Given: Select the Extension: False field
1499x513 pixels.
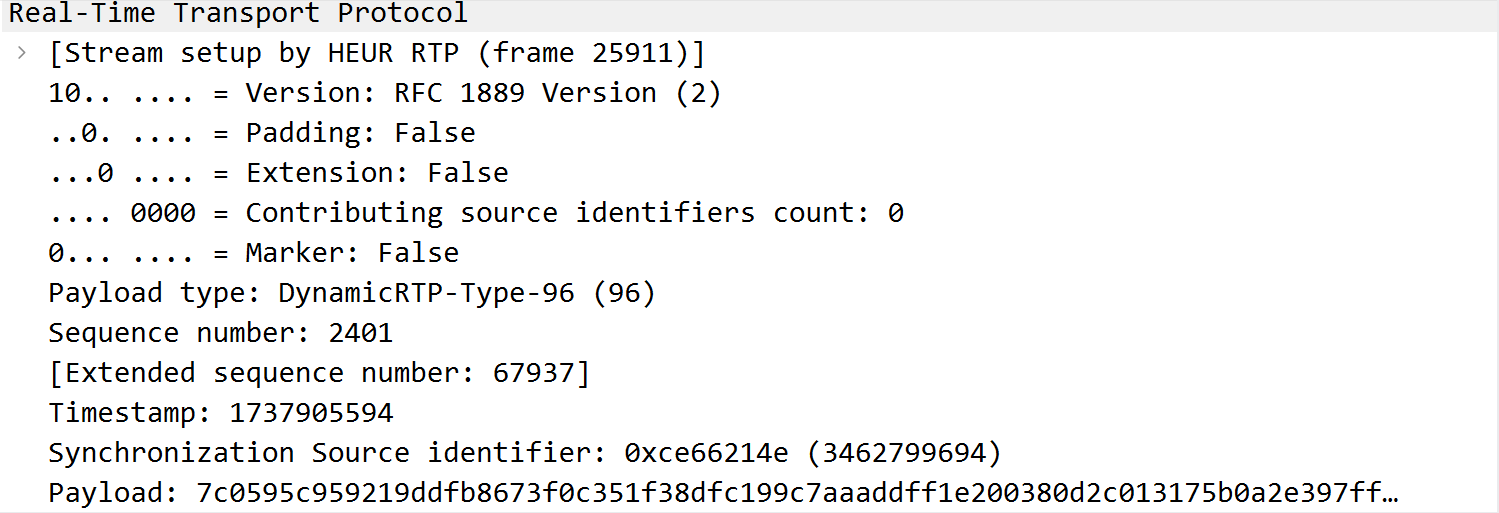Looking at the screenshot, I should pyautogui.click(x=749, y=172).
